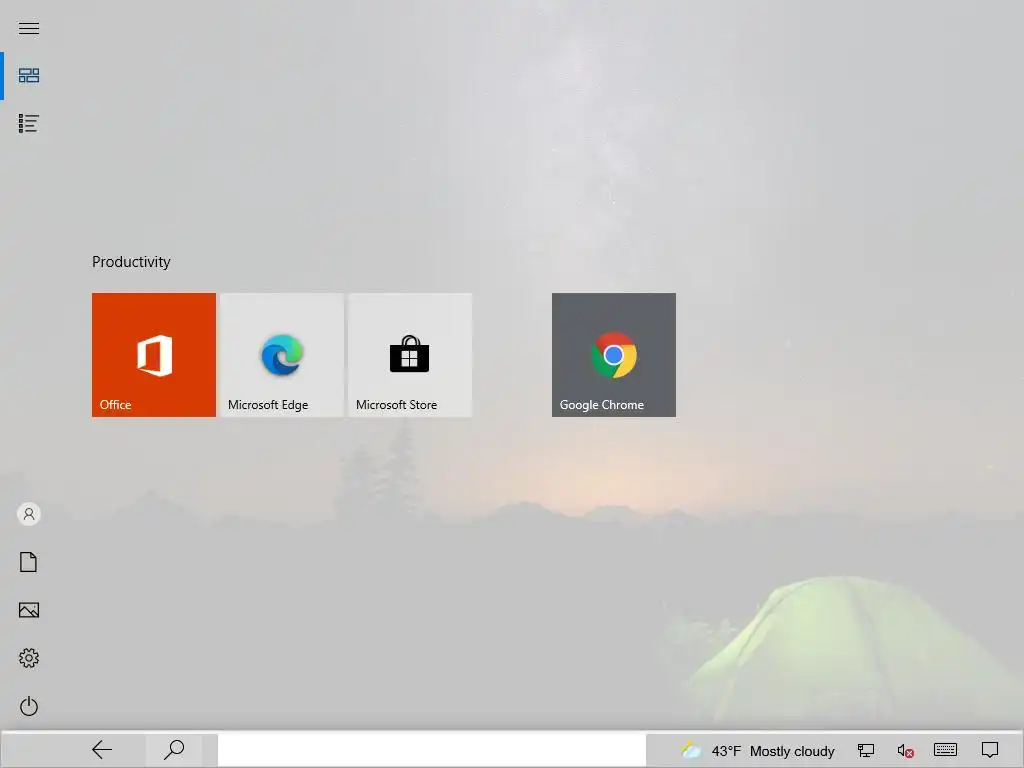Open the Pictures icon in sidebar
The image size is (1024, 768).
coord(29,610)
